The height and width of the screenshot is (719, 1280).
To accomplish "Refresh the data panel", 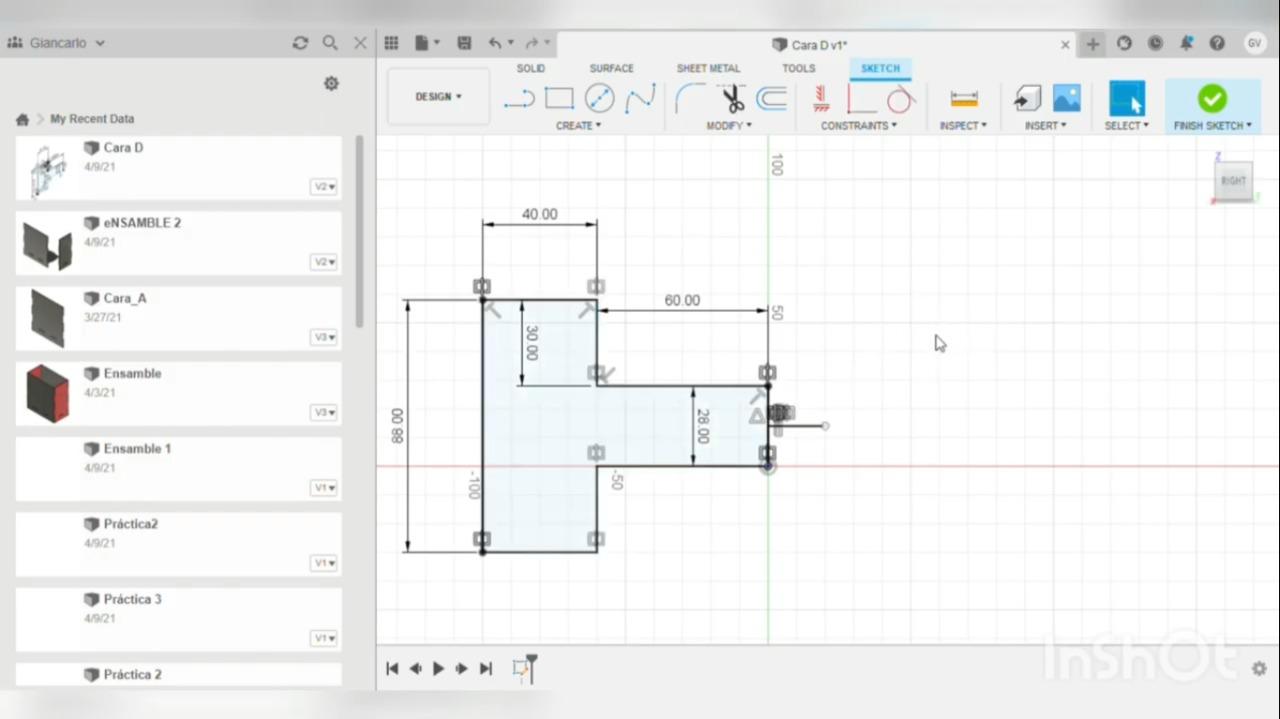I will pyautogui.click(x=300, y=43).
